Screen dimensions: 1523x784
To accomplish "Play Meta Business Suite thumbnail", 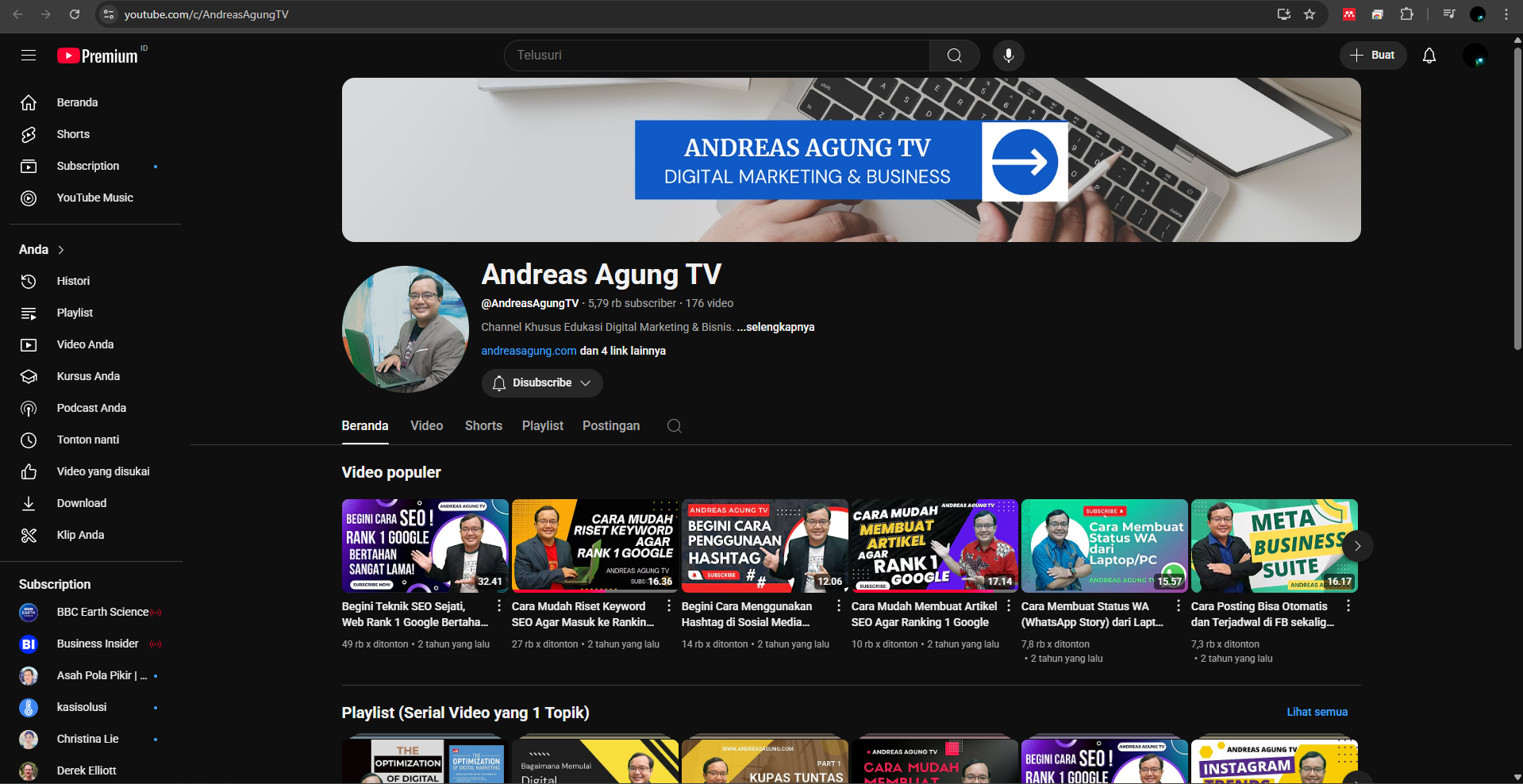I will click(x=1275, y=546).
